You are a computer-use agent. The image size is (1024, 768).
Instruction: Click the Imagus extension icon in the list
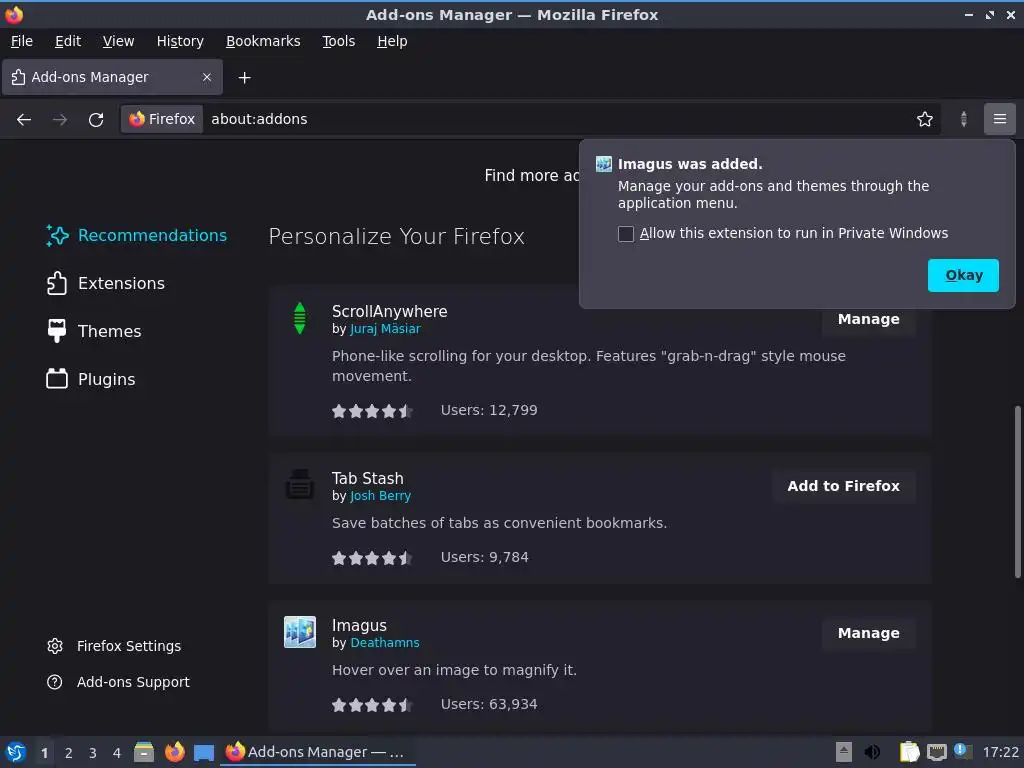click(300, 632)
